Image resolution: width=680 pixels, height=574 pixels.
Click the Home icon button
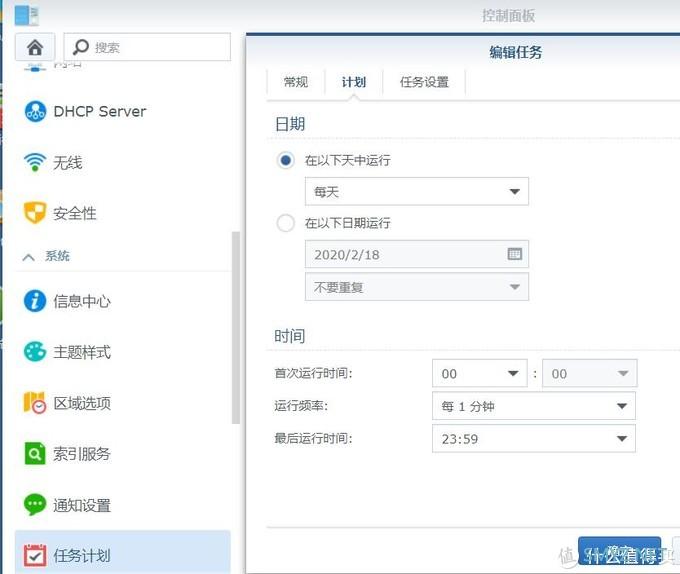click(35, 47)
